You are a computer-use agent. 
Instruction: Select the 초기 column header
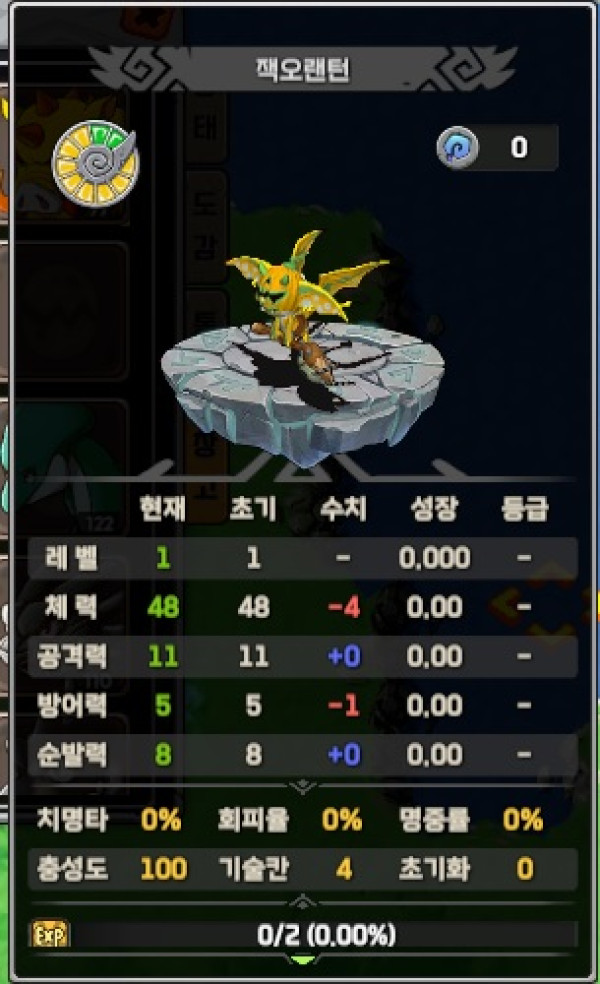253,508
